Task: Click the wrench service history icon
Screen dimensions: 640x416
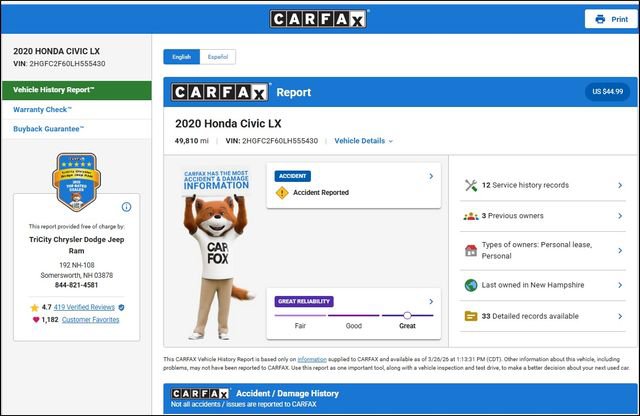Action: tap(471, 185)
